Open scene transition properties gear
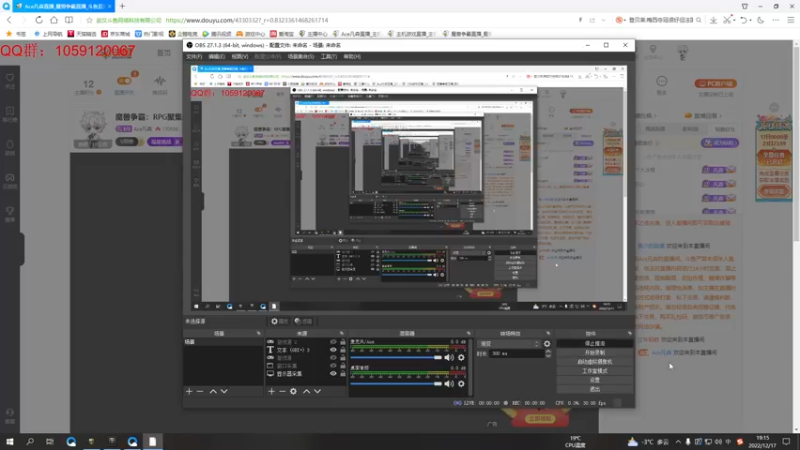 [547, 344]
